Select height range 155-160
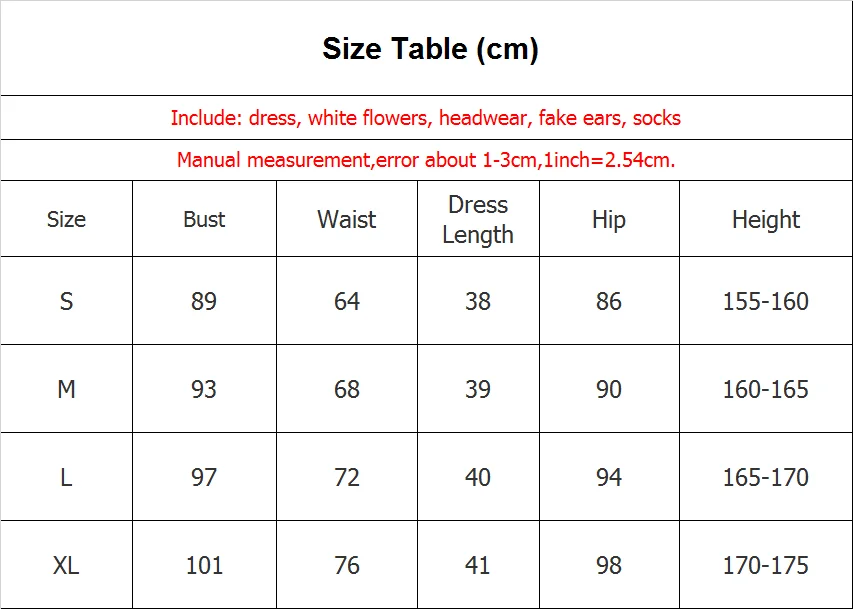The width and height of the screenshot is (853, 609). pos(765,301)
